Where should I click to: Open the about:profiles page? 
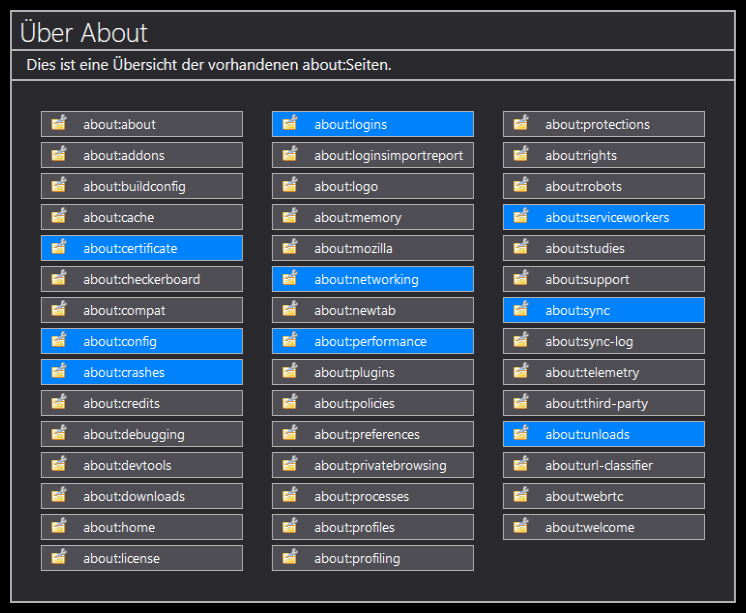[373, 527]
